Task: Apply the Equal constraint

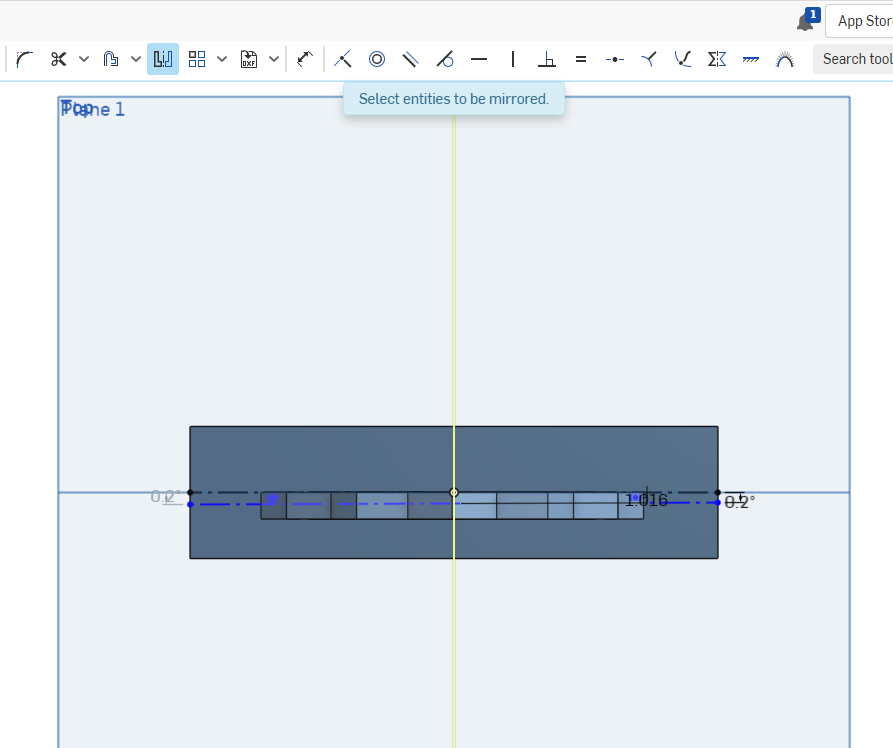Action: click(581, 59)
